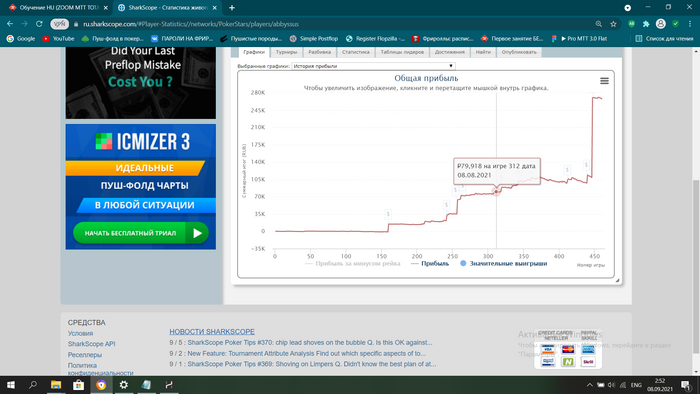Open the Google bookmark
Image resolution: width=700 pixels, height=394 pixels.
pyautogui.click(x=21, y=39)
